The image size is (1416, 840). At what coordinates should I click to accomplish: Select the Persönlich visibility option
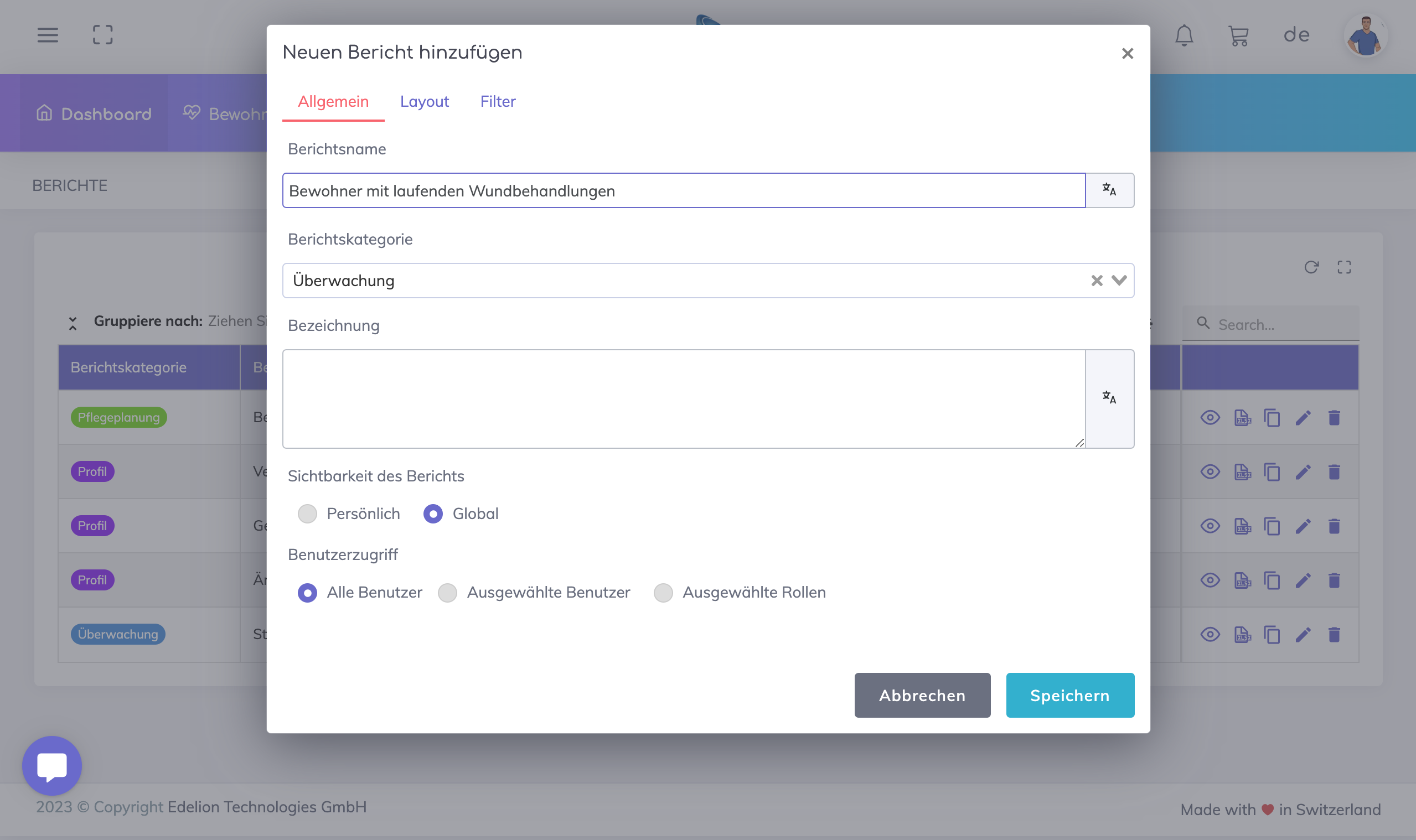pyautogui.click(x=307, y=514)
